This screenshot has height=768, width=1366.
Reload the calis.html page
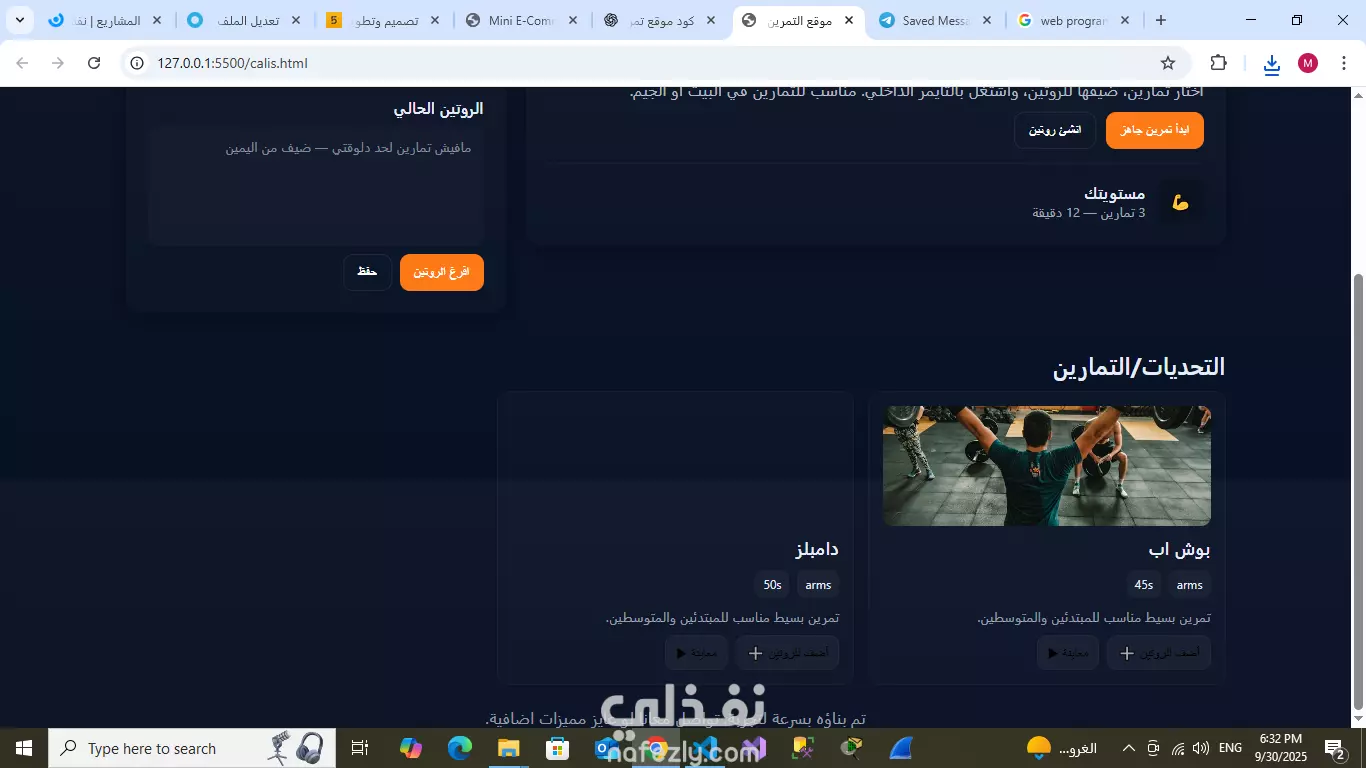click(x=94, y=63)
